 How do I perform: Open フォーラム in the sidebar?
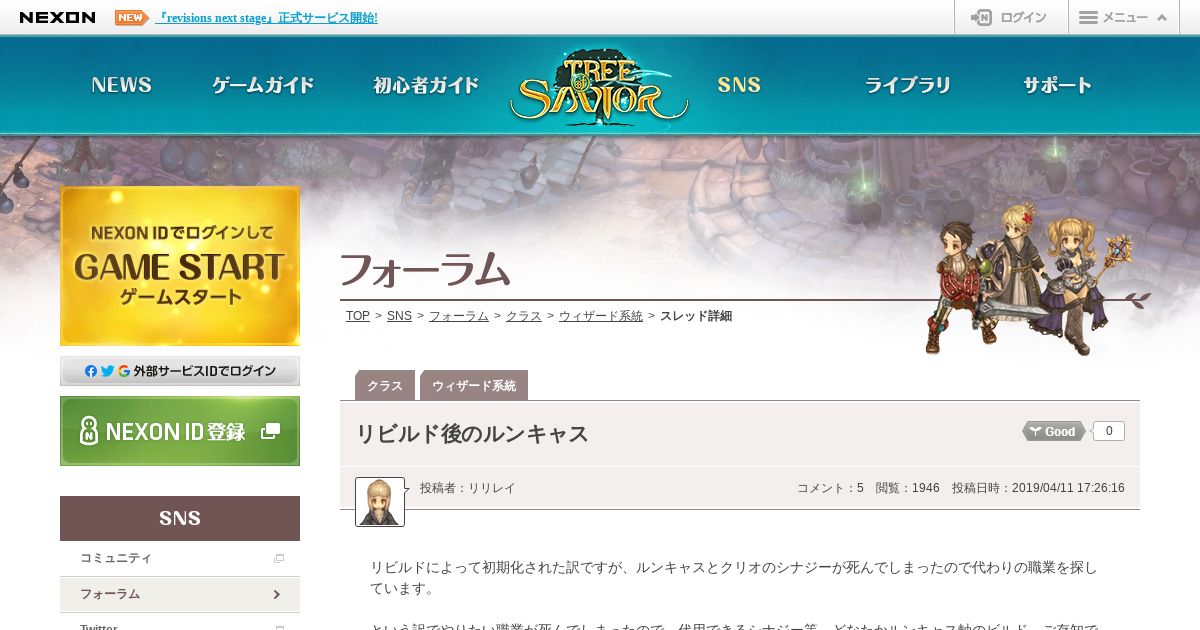click(x=180, y=594)
